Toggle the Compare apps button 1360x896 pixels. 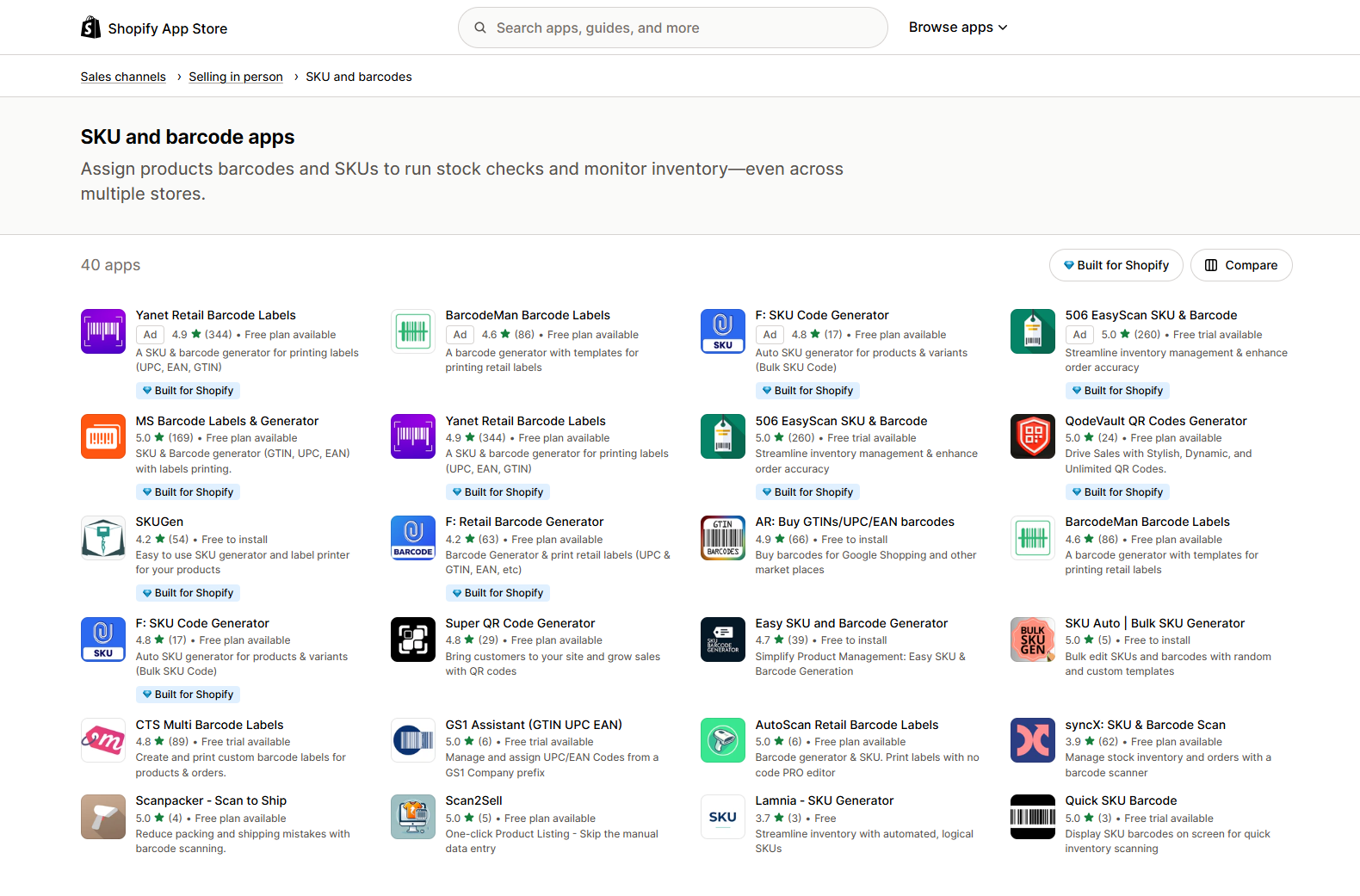pos(1241,265)
